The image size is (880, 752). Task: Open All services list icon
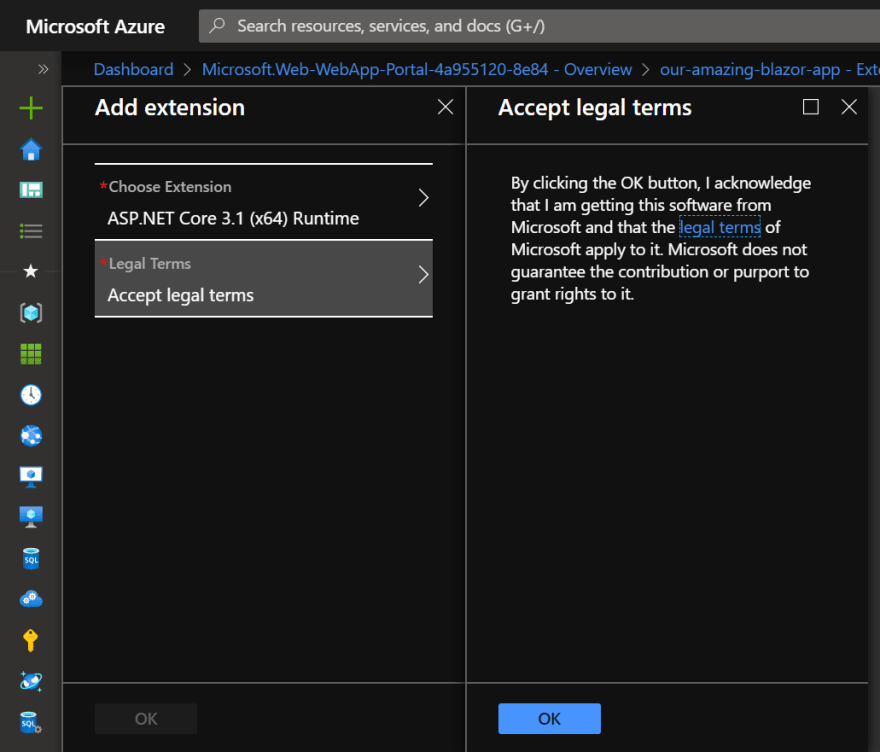[x=31, y=231]
